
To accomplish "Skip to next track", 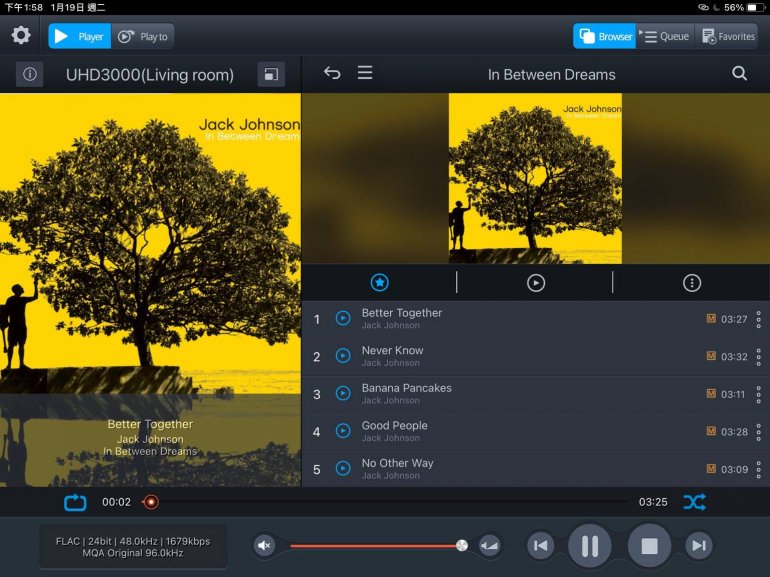I will click(699, 545).
